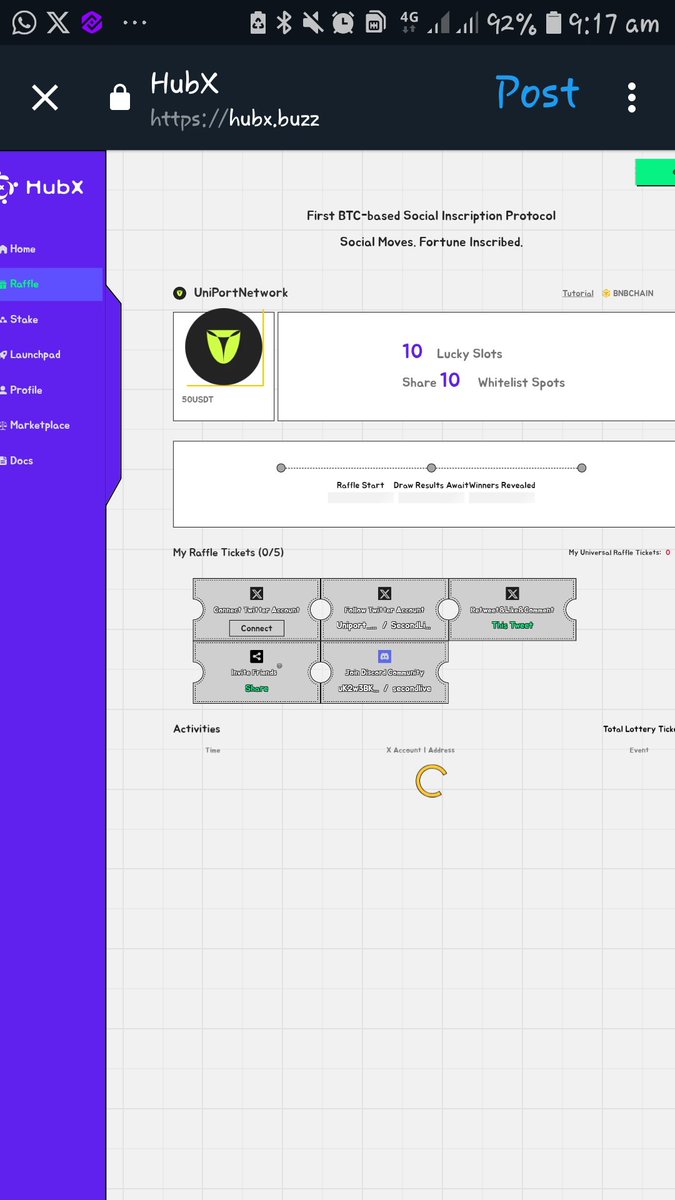Open the Tutorial link
Image resolution: width=675 pixels, height=1200 pixels.
coord(578,294)
